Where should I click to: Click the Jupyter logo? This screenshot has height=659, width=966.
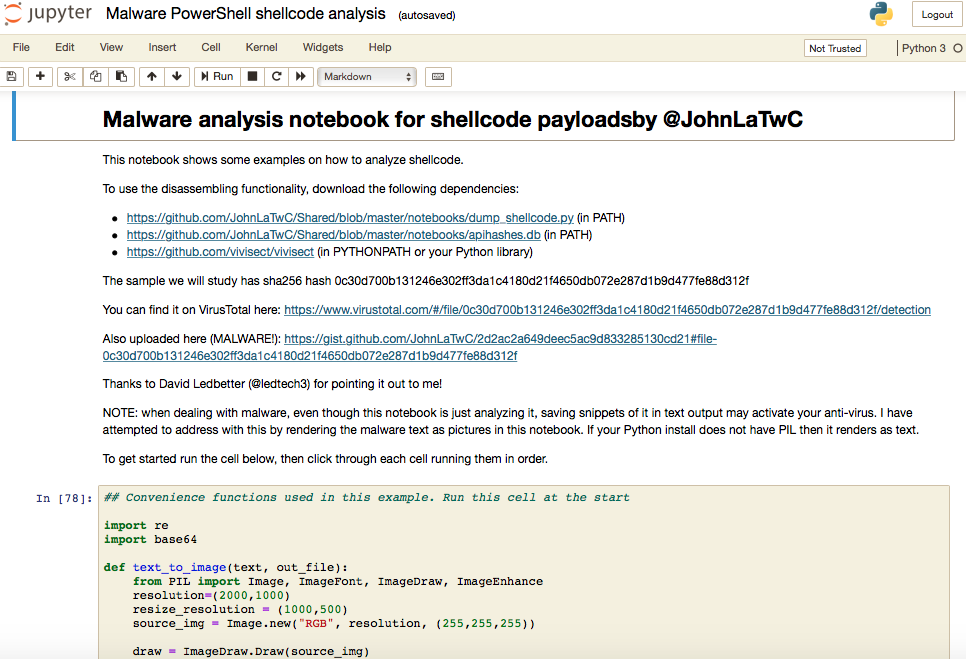click(x=48, y=14)
